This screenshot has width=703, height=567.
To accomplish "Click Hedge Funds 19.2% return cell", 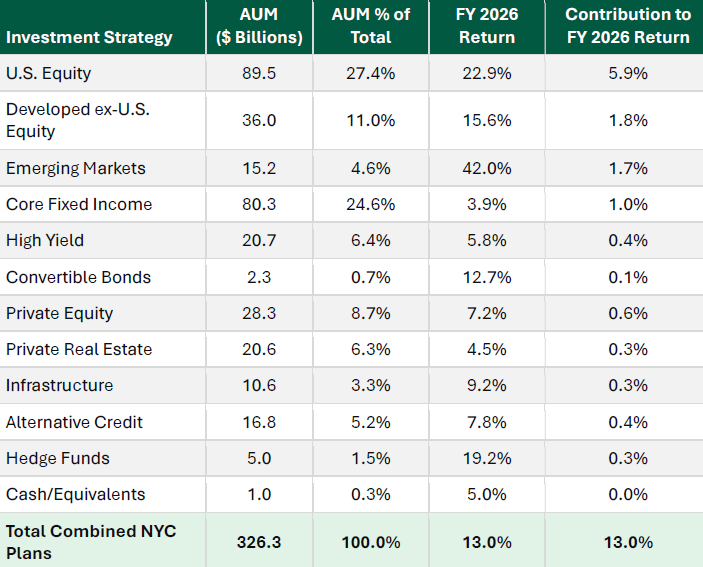I will click(x=487, y=459).
